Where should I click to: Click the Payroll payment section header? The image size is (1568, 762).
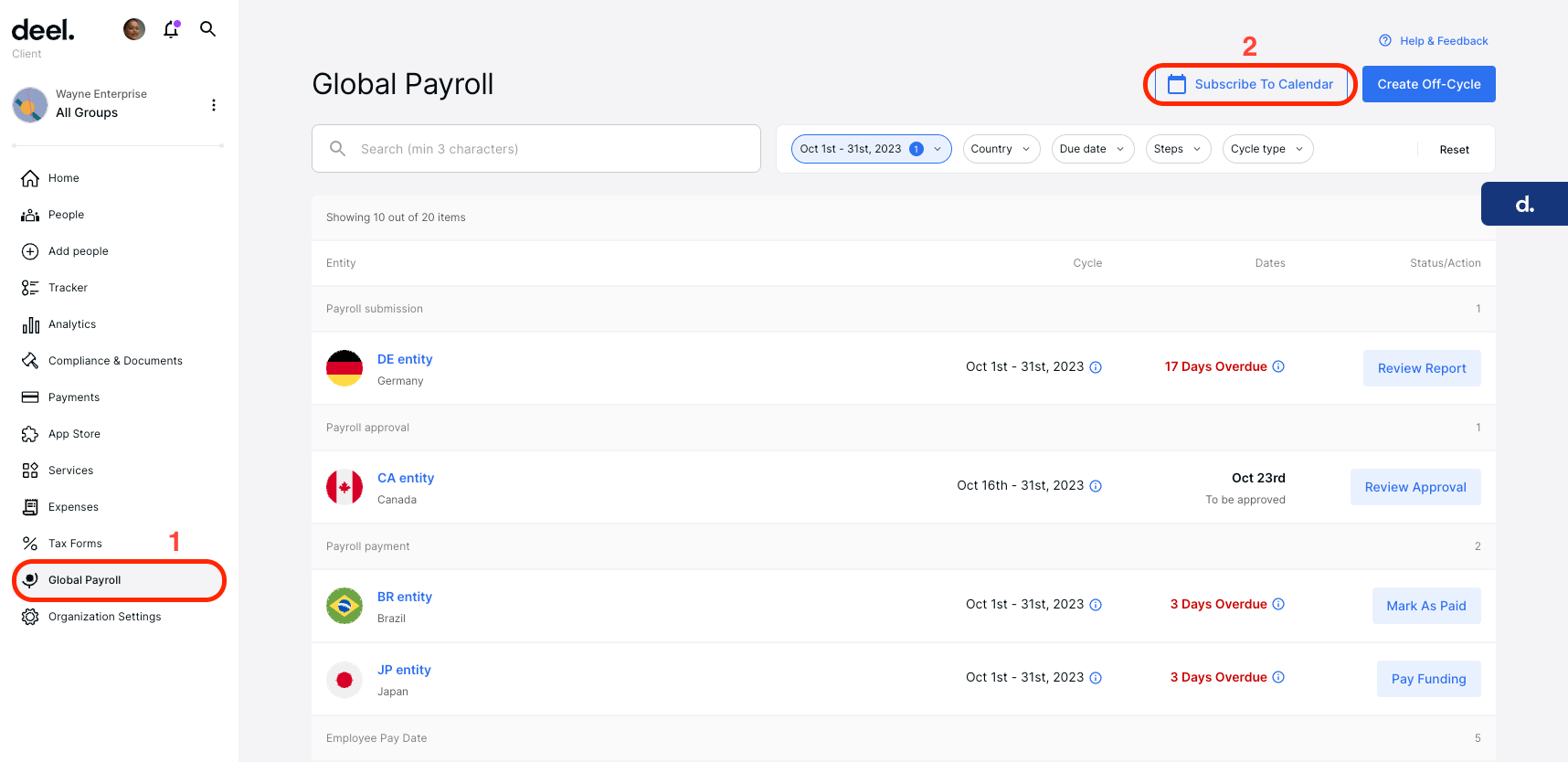coord(904,546)
